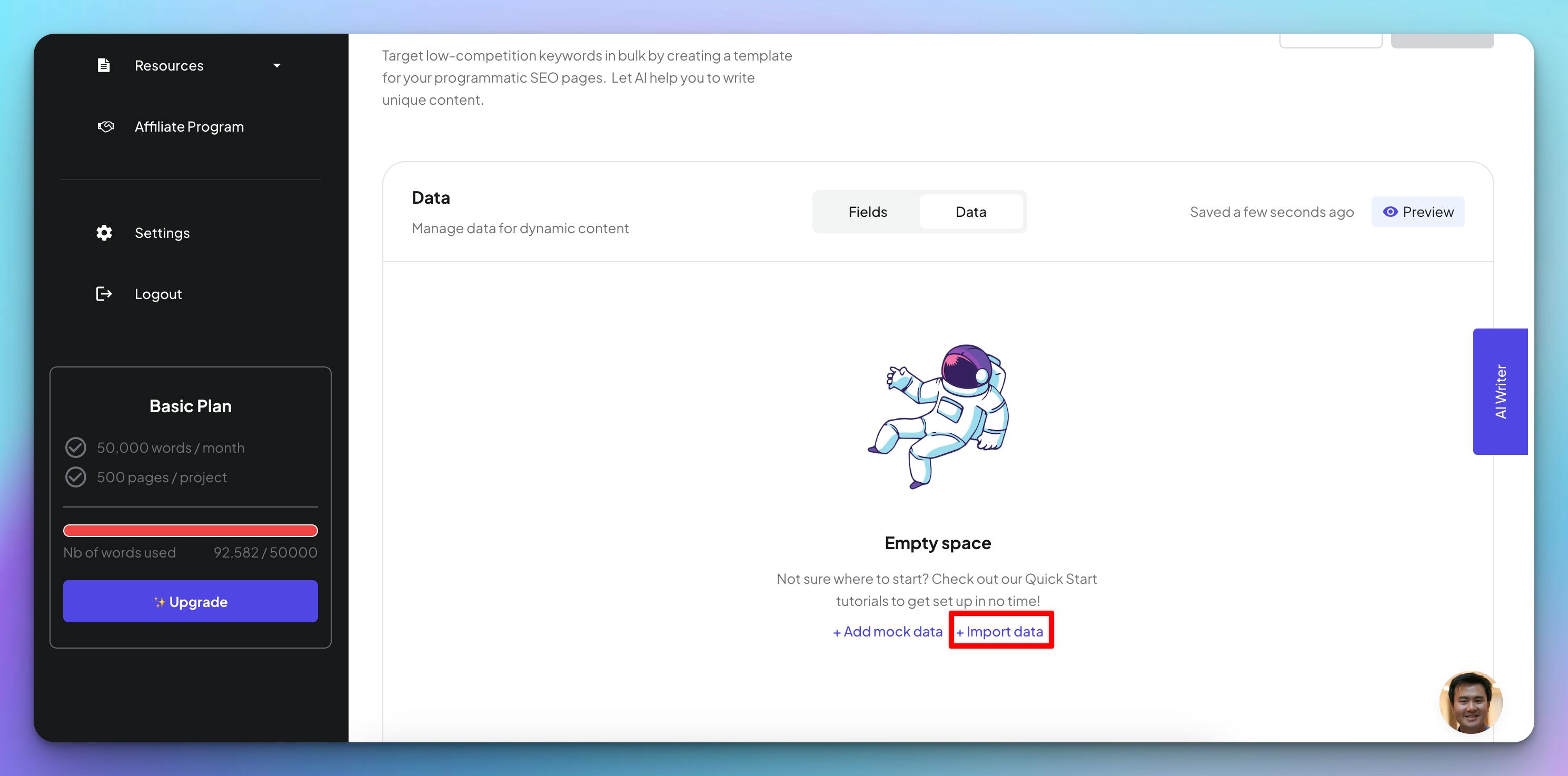Click the 500 pages per project checkmark
The width and height of the screenshot is (1568, 776).
[x=76, y=476]
